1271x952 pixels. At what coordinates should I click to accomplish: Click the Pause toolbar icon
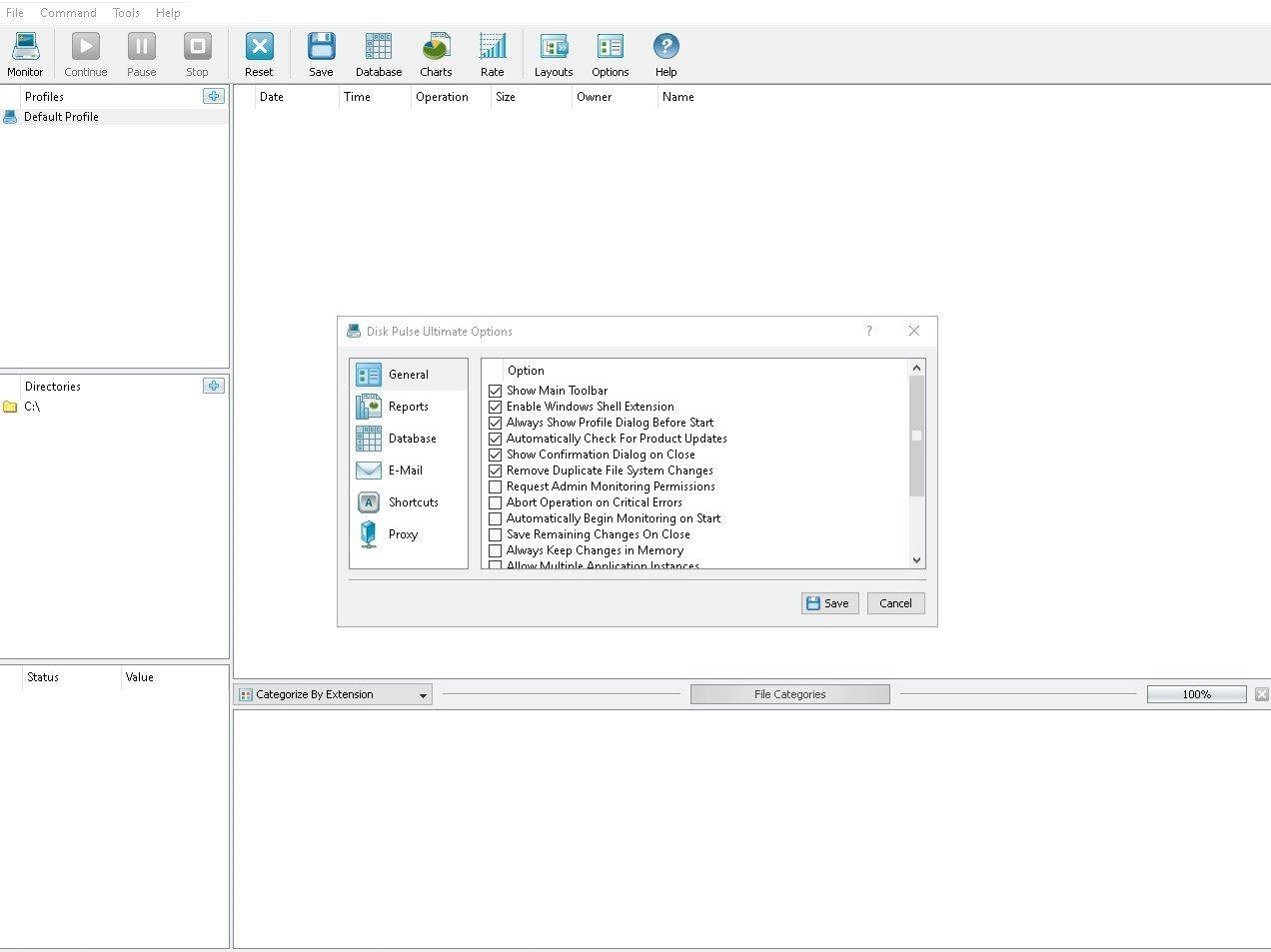point(142,55)
